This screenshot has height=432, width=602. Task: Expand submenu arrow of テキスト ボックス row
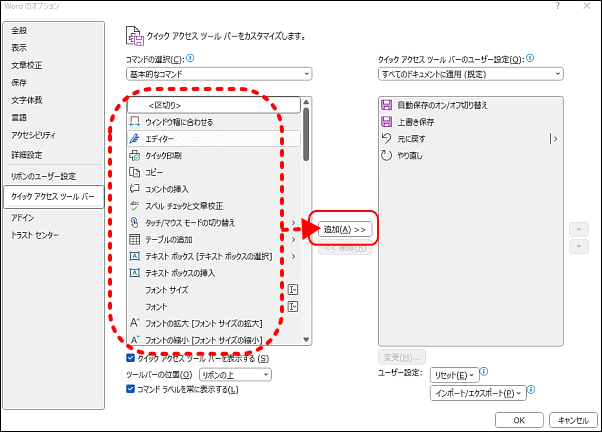[293, 256]
